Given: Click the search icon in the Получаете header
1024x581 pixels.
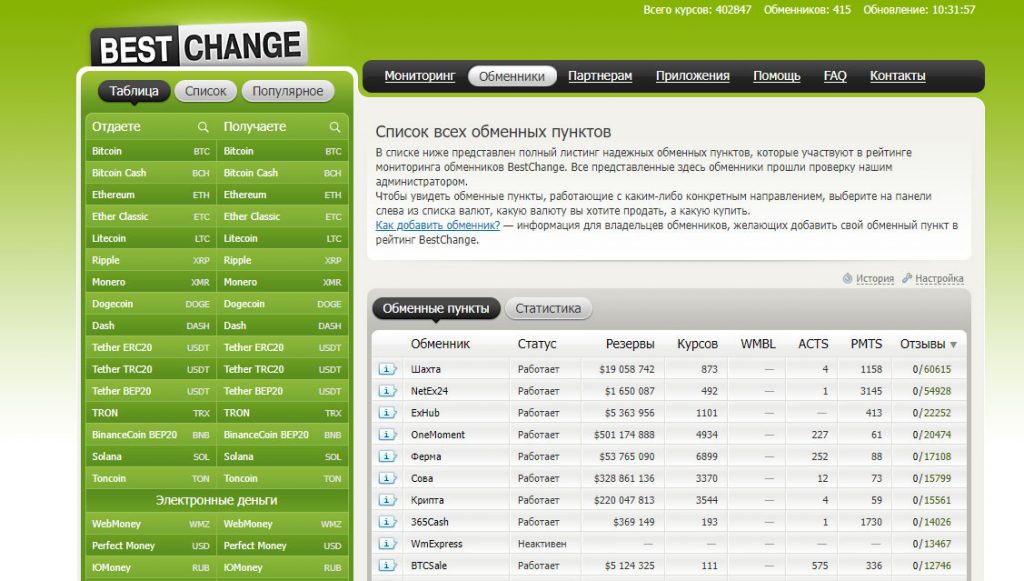Looking at the screenshot, I should (335, 127).
